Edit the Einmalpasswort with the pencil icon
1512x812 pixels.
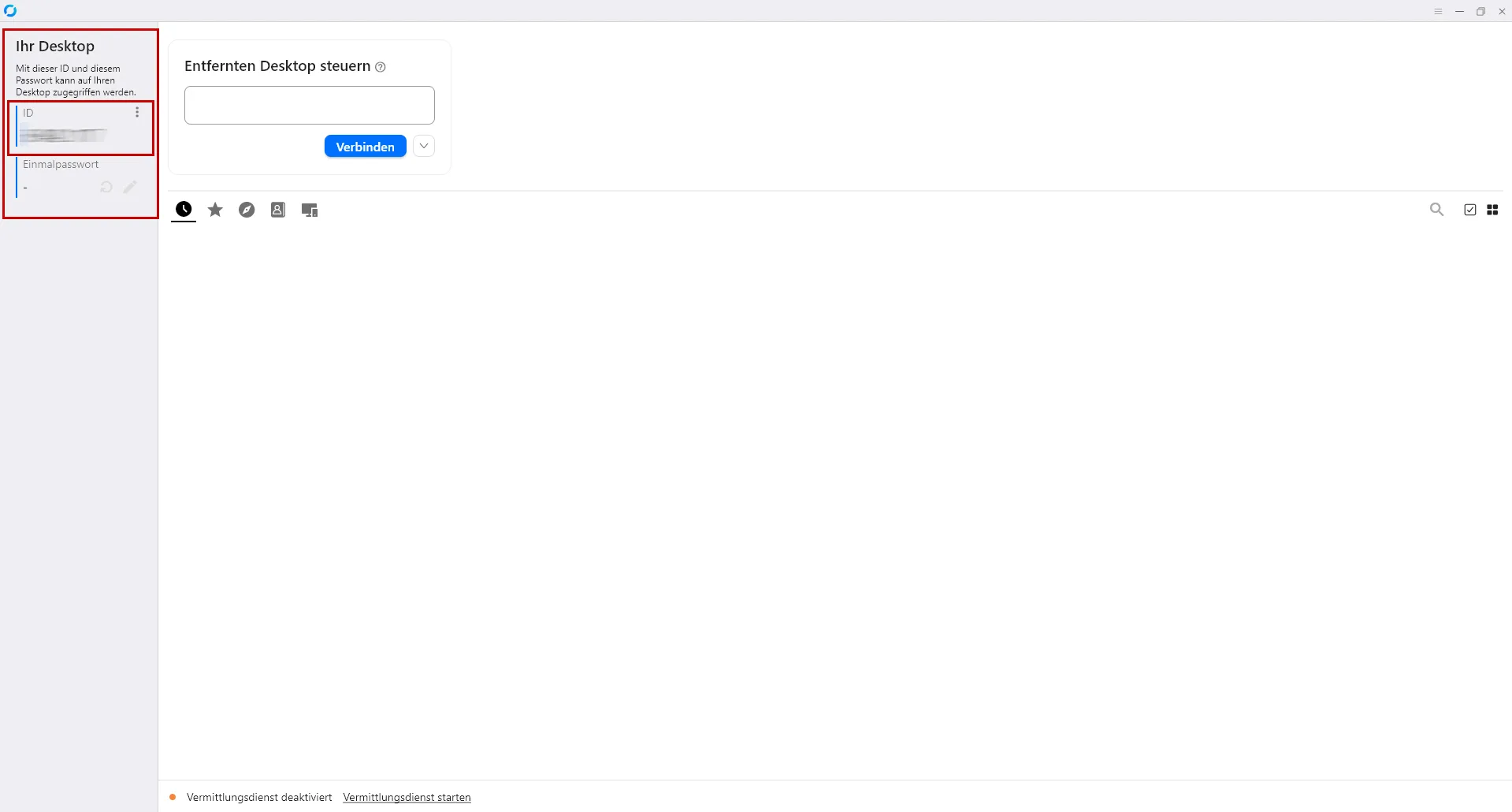130,188
